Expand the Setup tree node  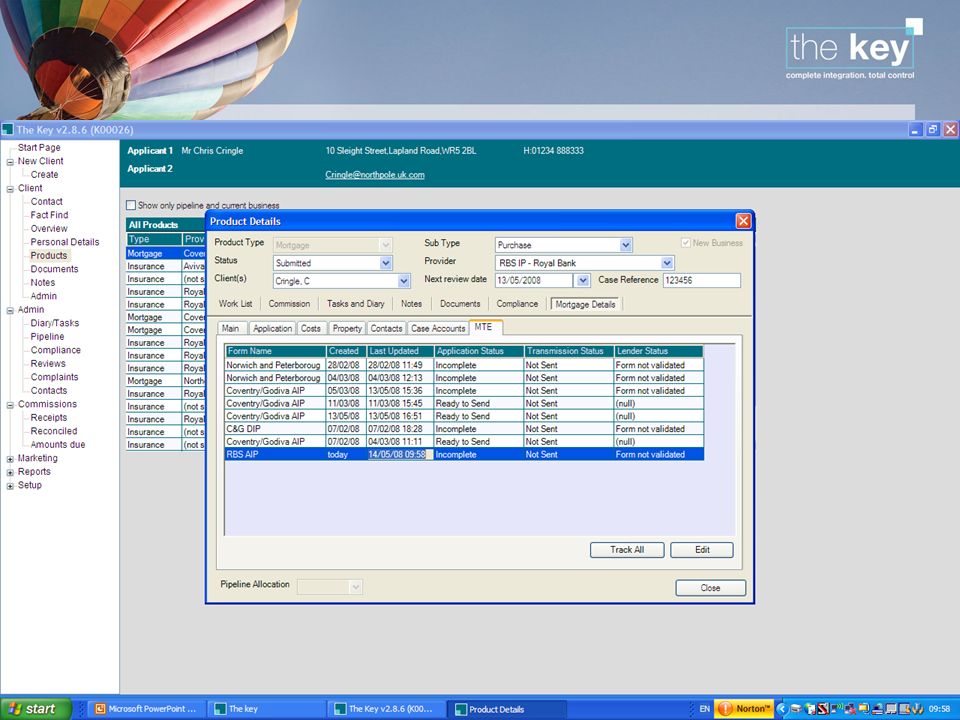pyautogui.click(x=10, y=486)
